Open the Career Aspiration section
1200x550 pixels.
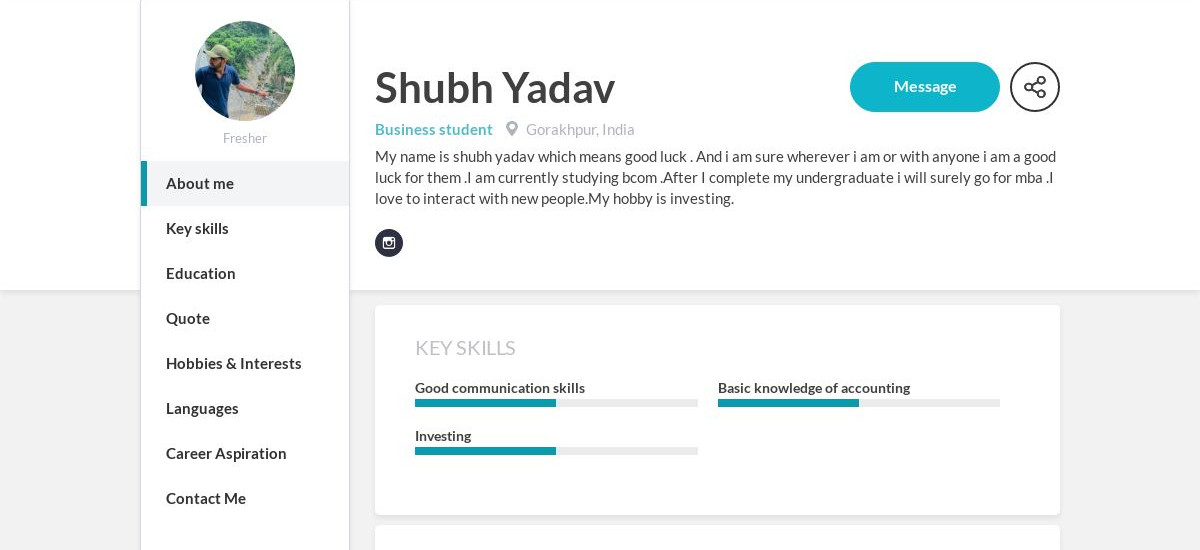point(245,453)
